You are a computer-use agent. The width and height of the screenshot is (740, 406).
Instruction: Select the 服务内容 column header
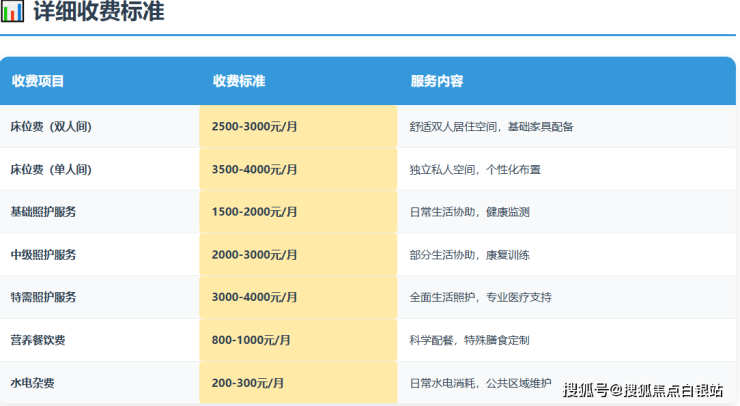tap(437, 81)
